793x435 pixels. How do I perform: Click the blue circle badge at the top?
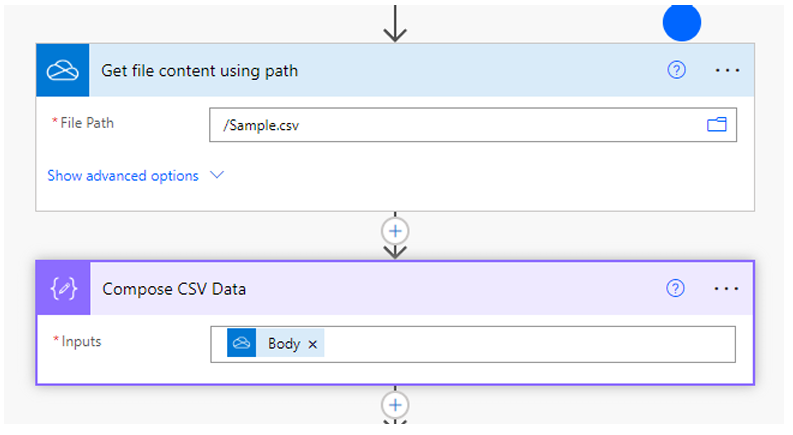(682, 23)
